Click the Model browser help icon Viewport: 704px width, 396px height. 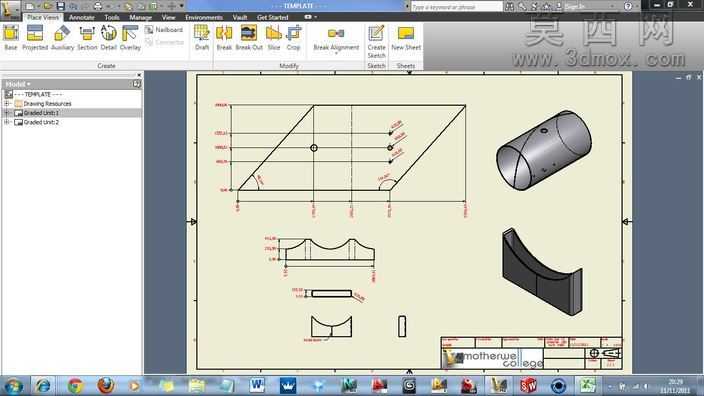[x=136, y=84]
